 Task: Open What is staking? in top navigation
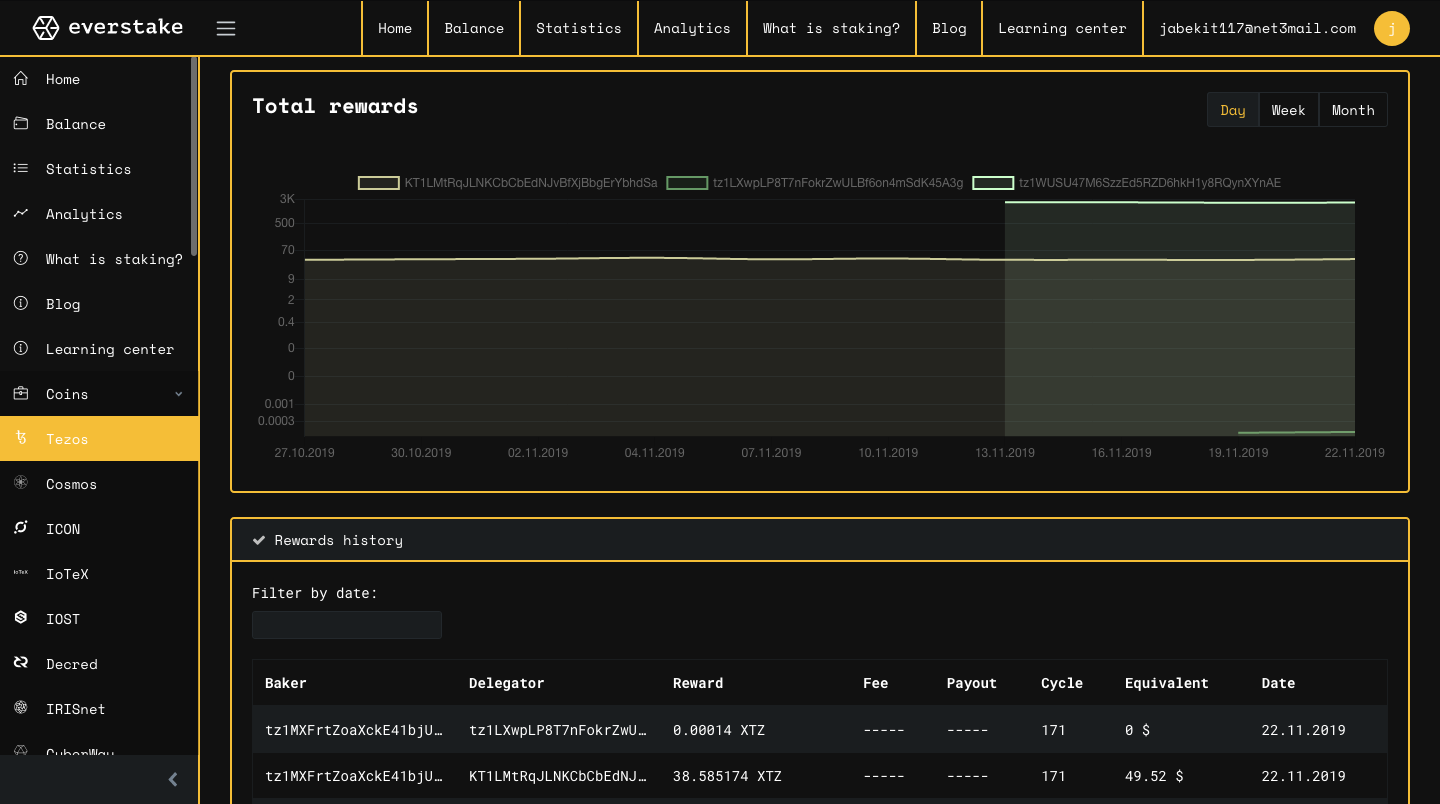click(831, 28)
